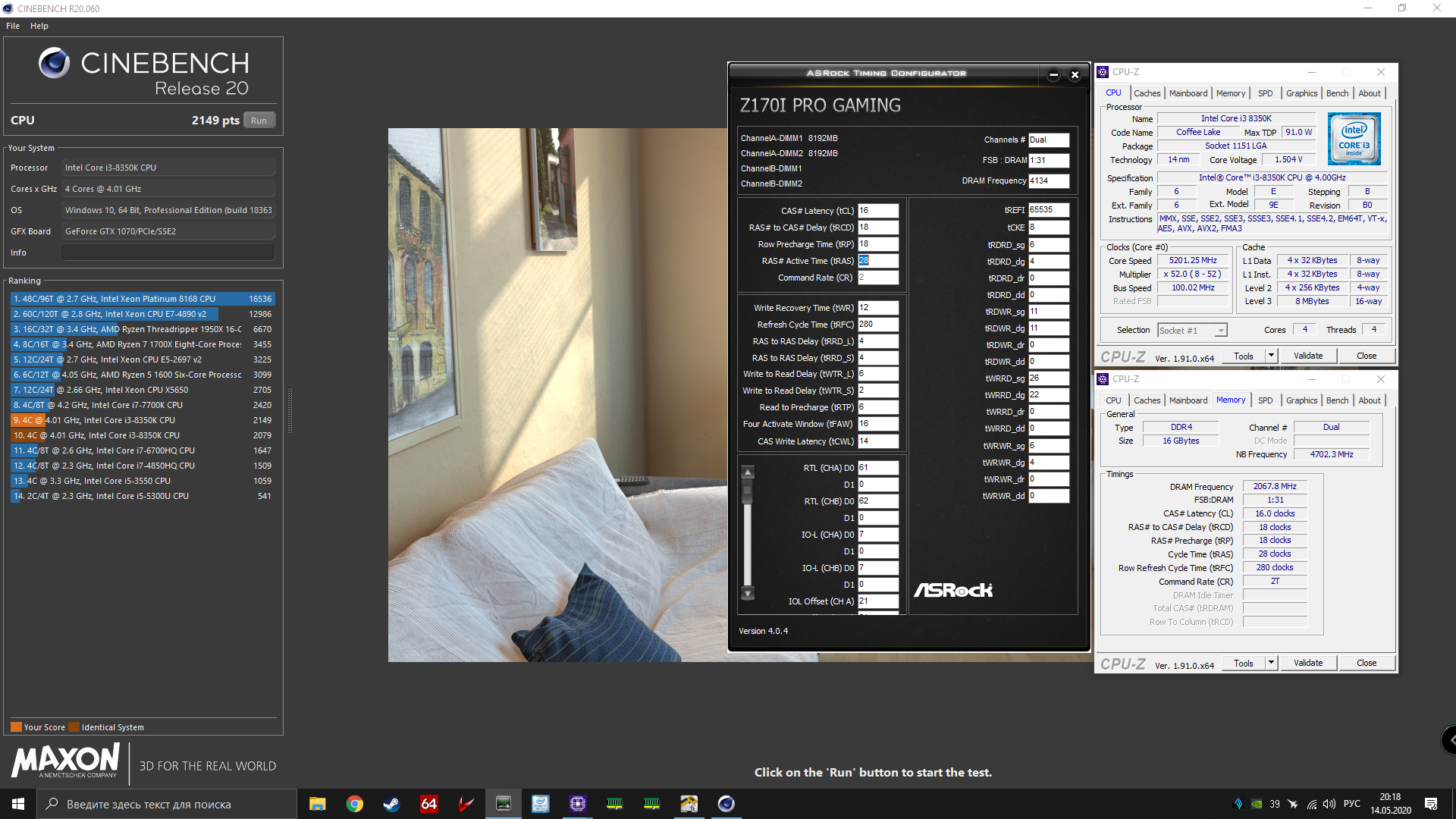The image size is (1456, 819).
Task: Open Socket #1 selection dropdown in CPU-Z
Action: (1193, 331)
